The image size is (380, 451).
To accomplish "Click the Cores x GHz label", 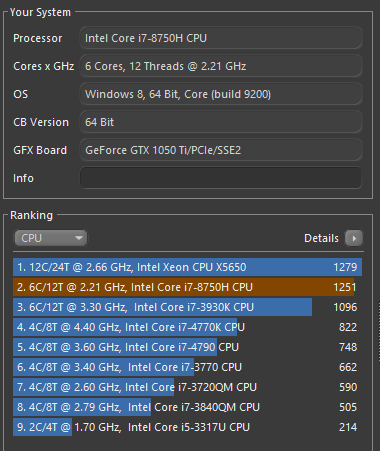I will click(x=44, y=66).
